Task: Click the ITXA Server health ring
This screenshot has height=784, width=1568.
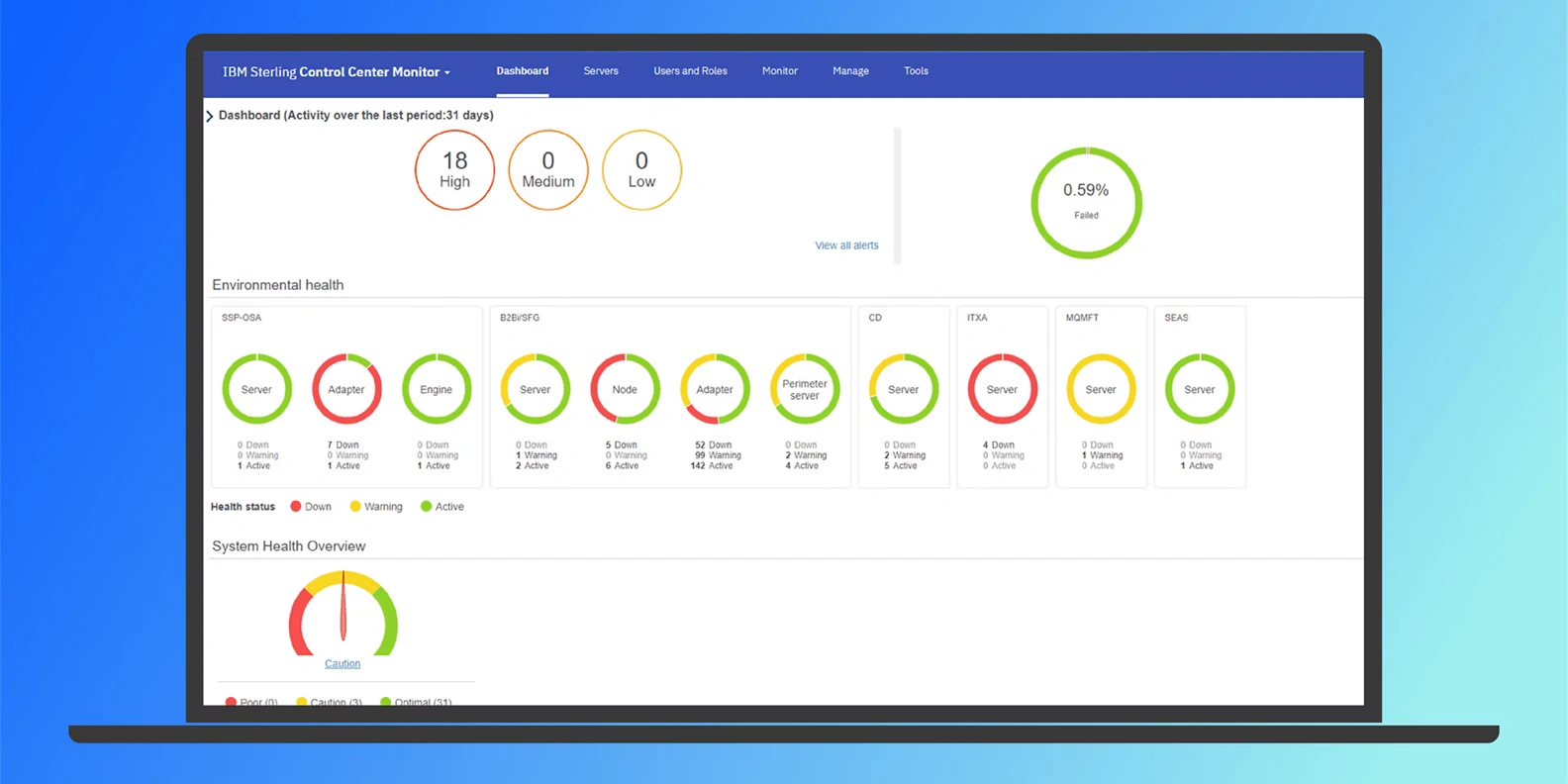Action: point(1002,389)
